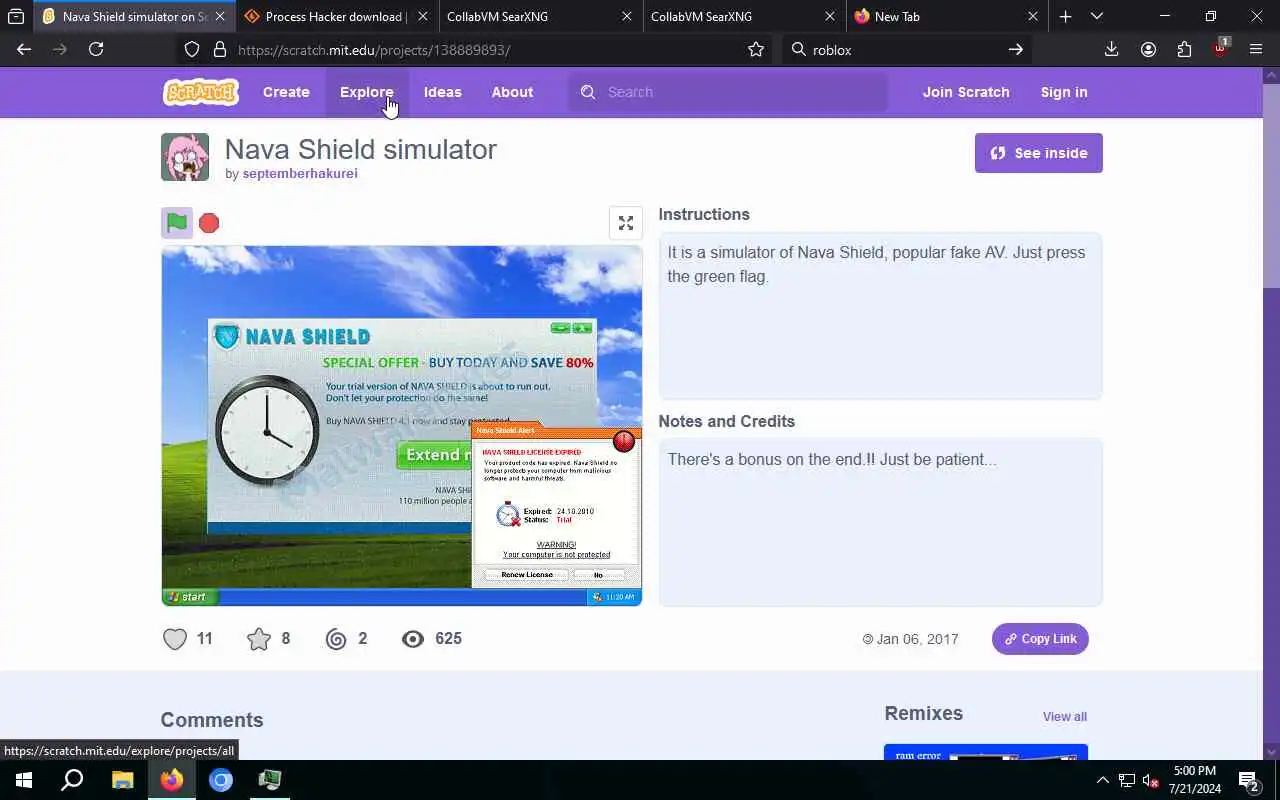Viewport: 1280px width, 800px height.
Task: Click the Join Scratch link
Action: click(x=966, y=92)
